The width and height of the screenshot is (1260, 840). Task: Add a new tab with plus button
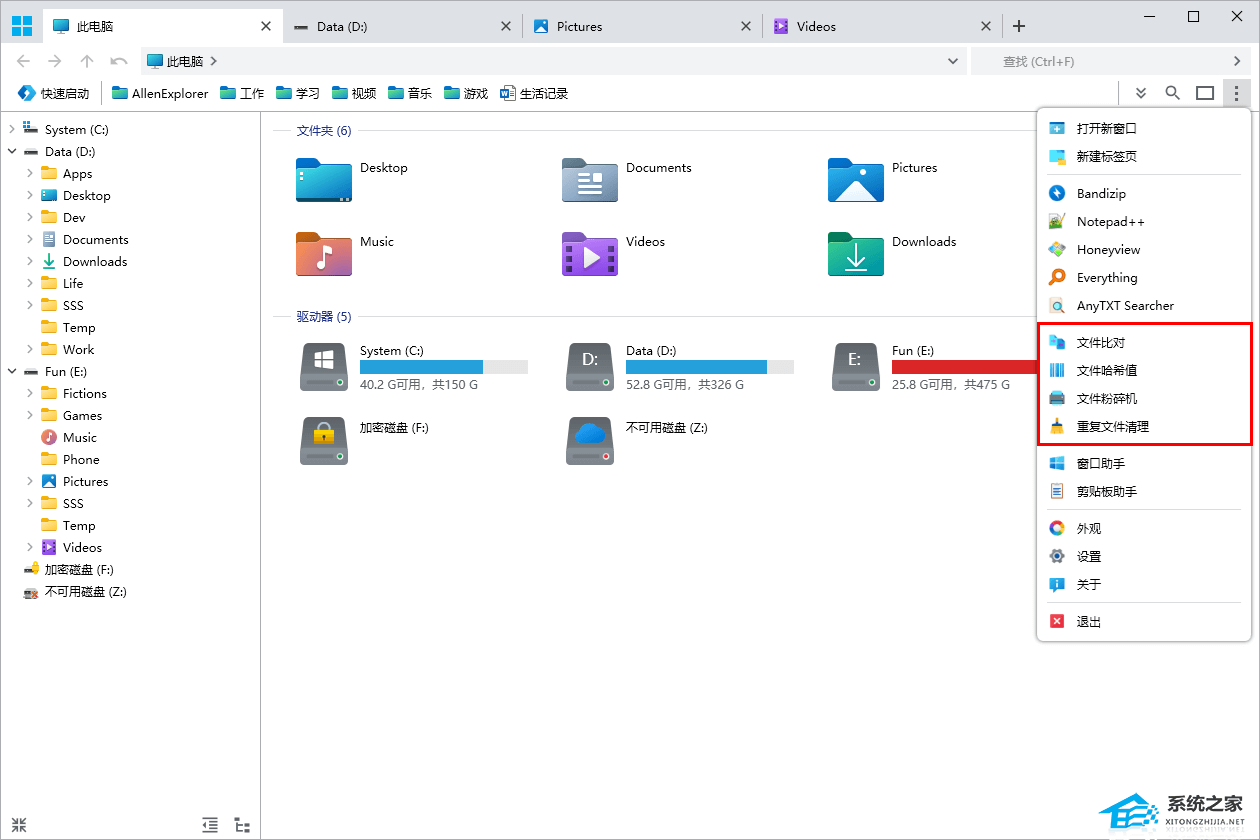(x=1019, y=26)
